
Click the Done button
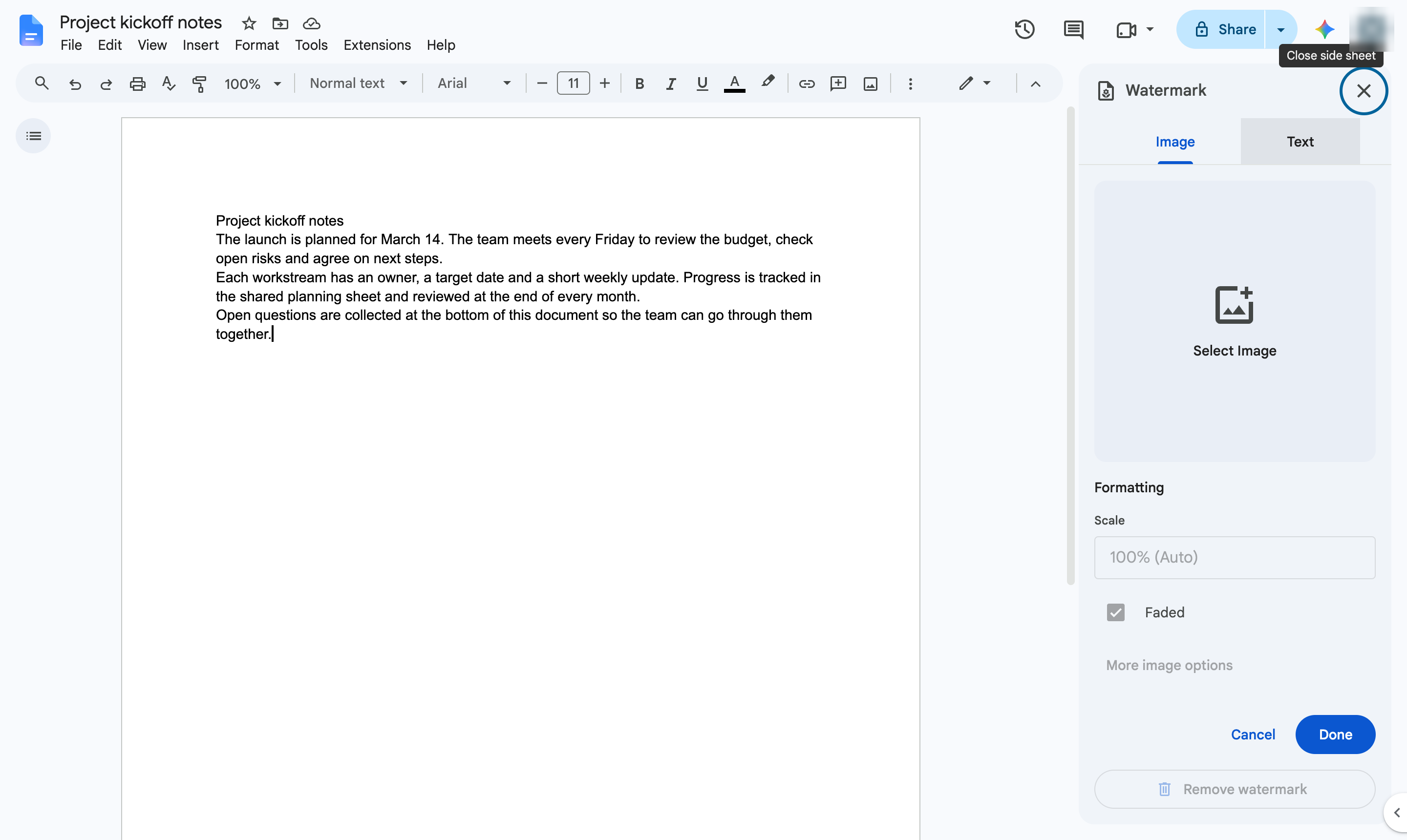1335,734
